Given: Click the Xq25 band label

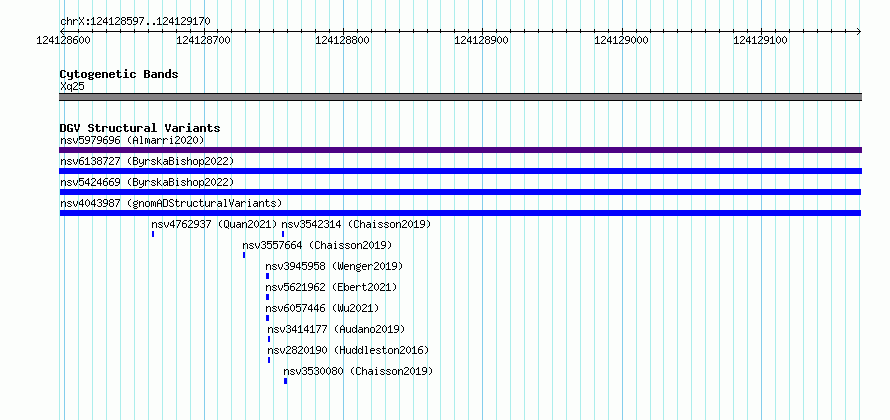Looking at the screenshot, I should [x=72, y=86].
